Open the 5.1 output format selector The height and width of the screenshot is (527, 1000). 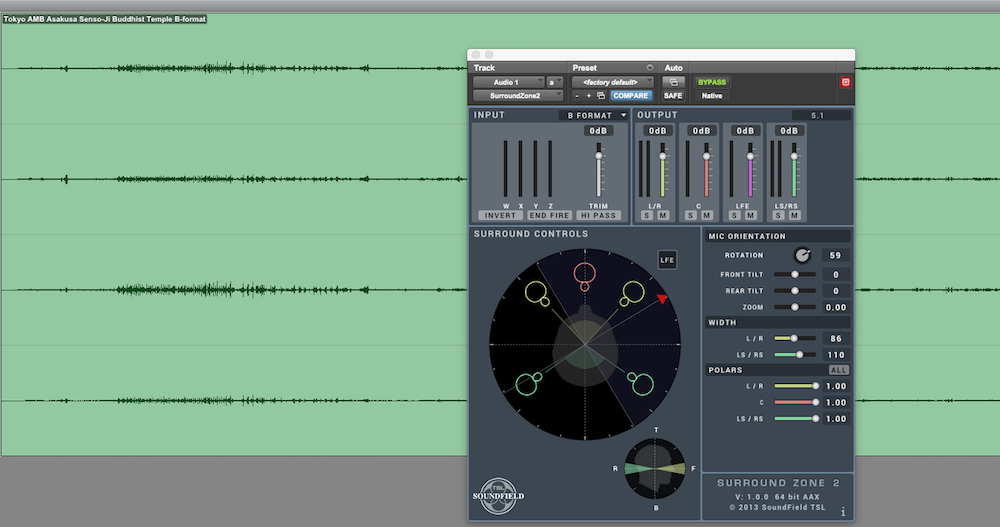pyautogui.click(x=821, y=115)
